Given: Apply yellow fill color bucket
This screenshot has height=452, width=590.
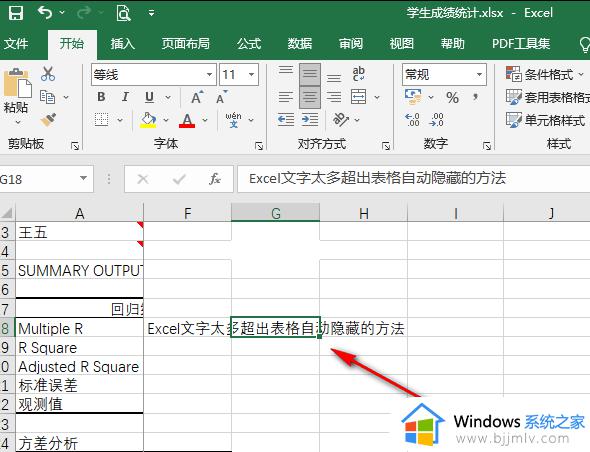Looking at the screenshot, I should tap(148, 120).
